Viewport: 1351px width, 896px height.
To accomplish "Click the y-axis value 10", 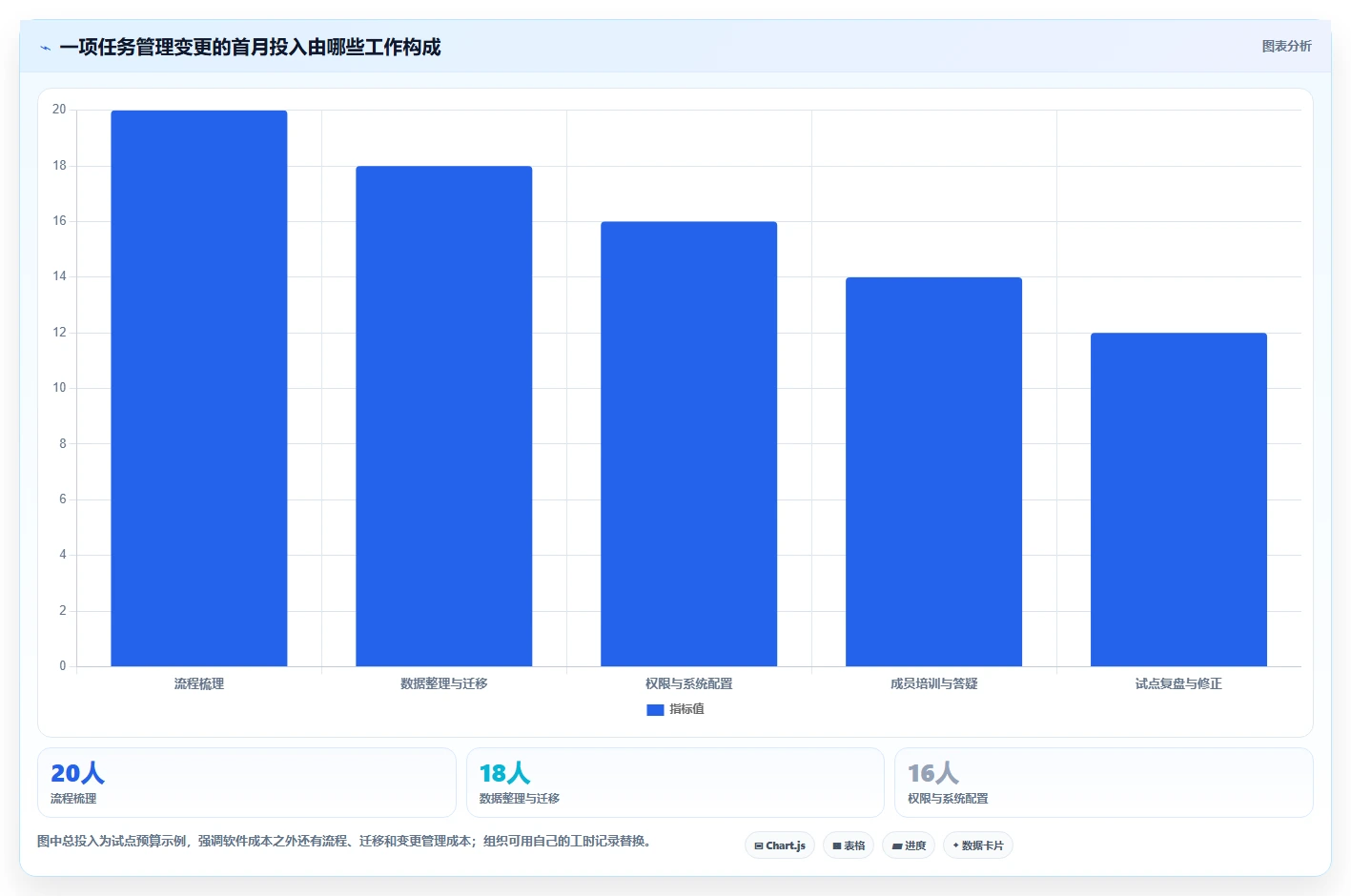I will pos(59,388).
